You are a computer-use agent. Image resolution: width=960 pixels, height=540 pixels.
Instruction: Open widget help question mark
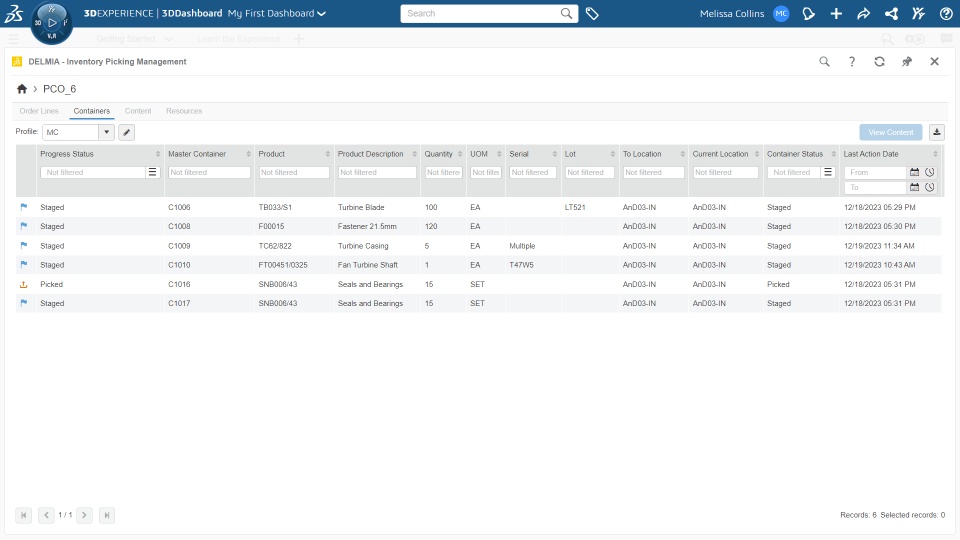click(x=852, y=61)
